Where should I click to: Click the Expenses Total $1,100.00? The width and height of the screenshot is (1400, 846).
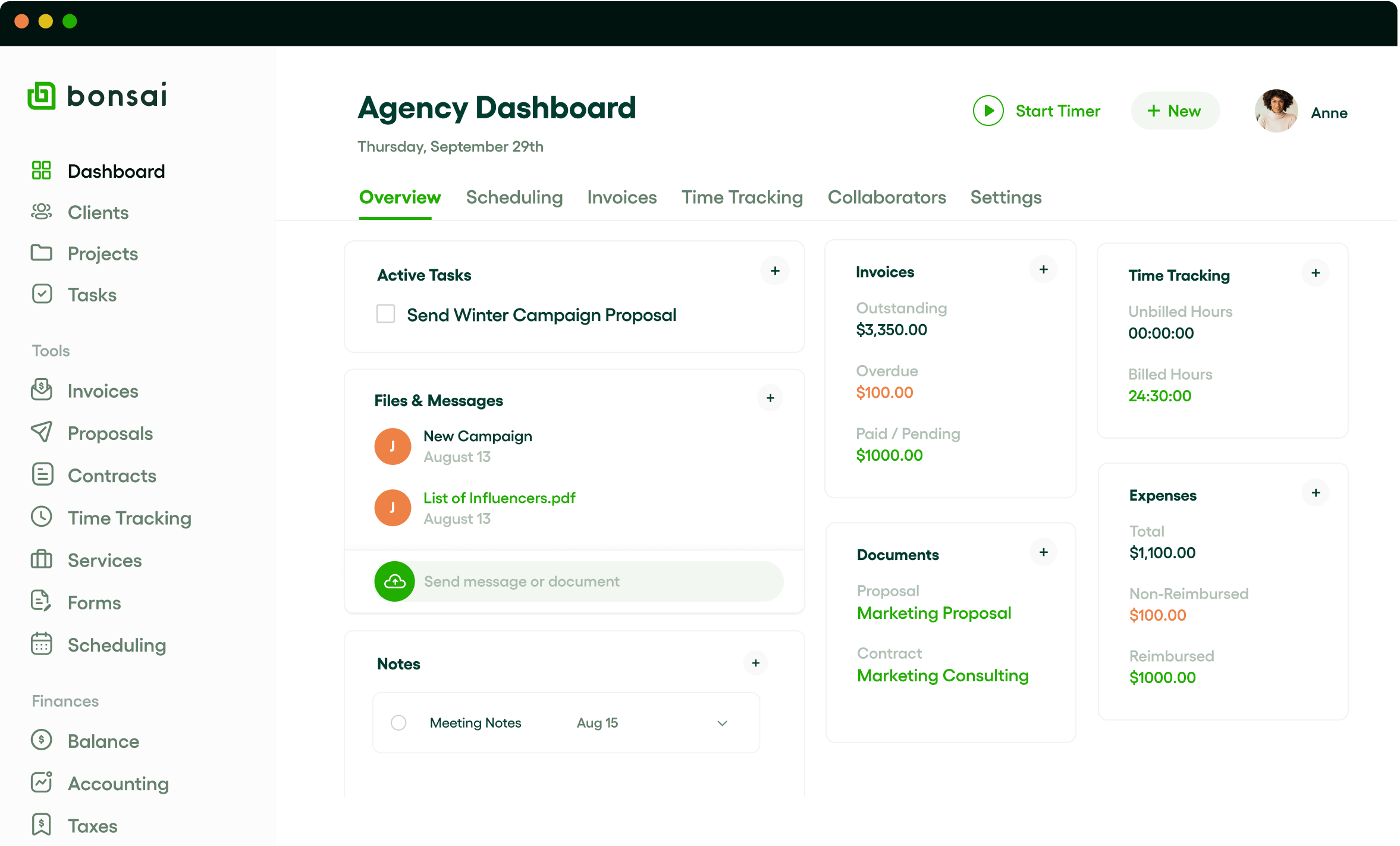(x=1162, y=553)
